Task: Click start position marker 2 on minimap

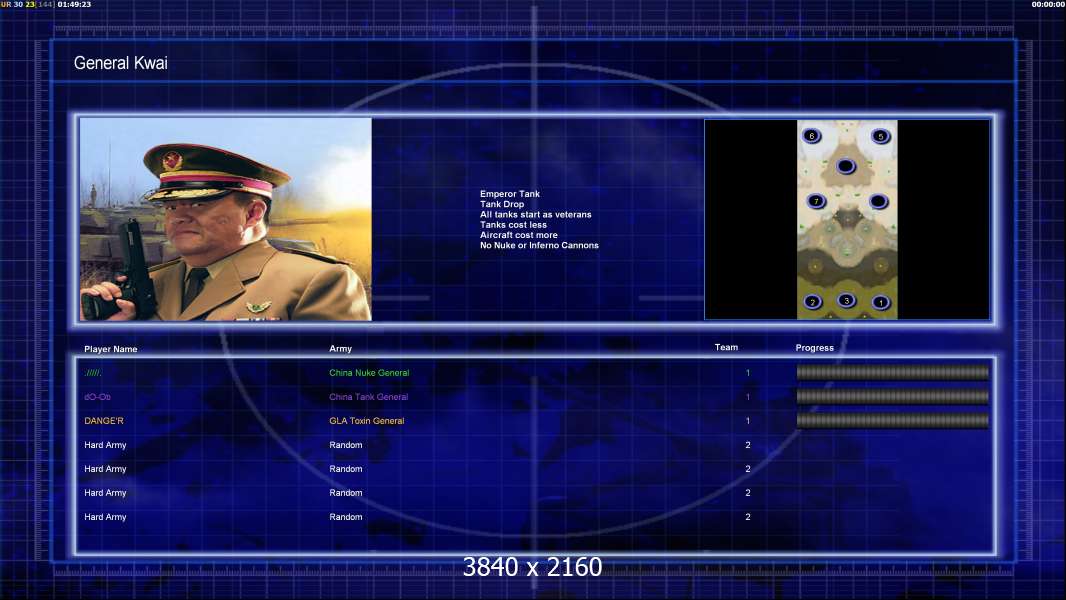Action: coord(812,302)
